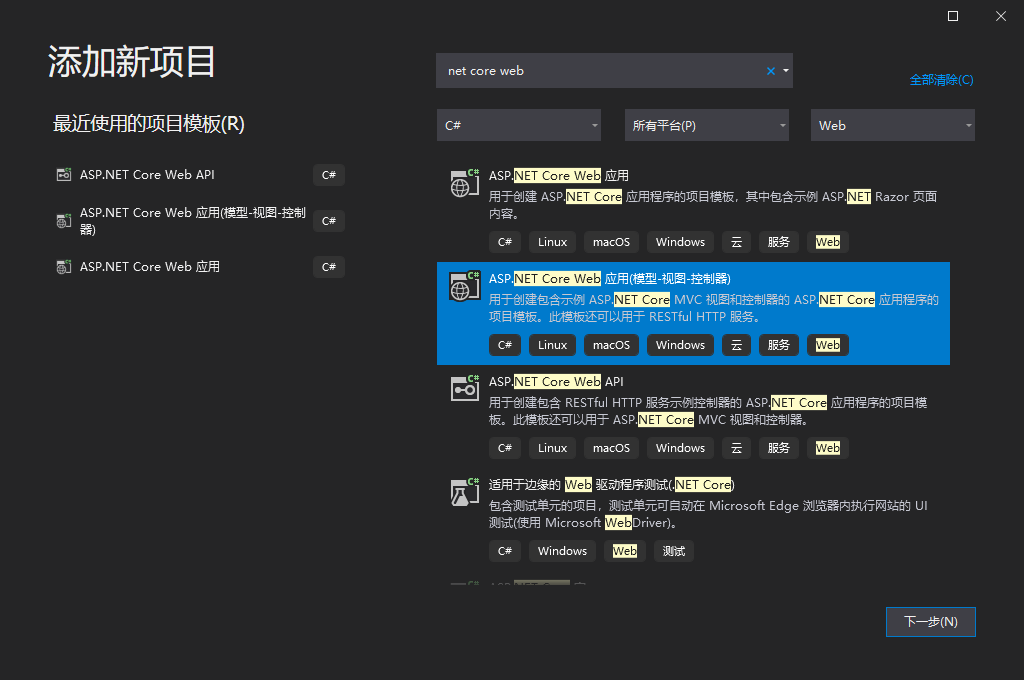Open the search history dropdown arrow
The width and height of the screenshot is (1024, 680).
click(786, 70)
